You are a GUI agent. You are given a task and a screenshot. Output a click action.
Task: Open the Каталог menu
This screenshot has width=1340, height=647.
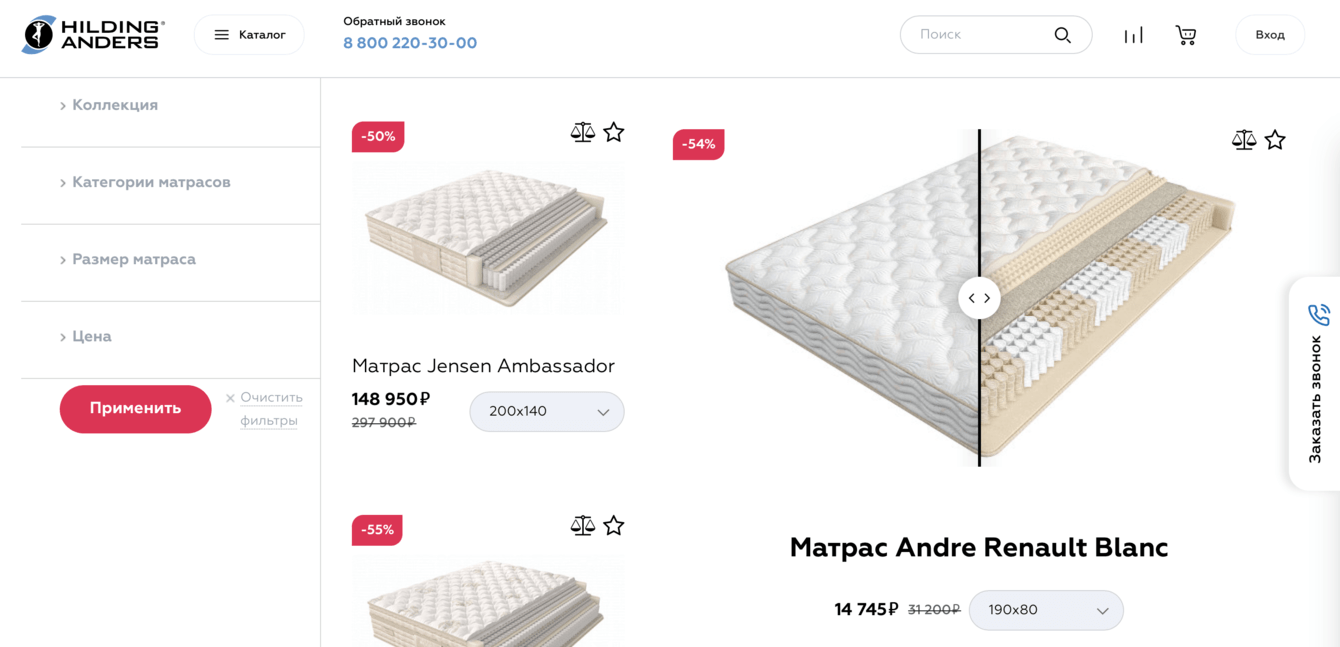tap(248, 34)
